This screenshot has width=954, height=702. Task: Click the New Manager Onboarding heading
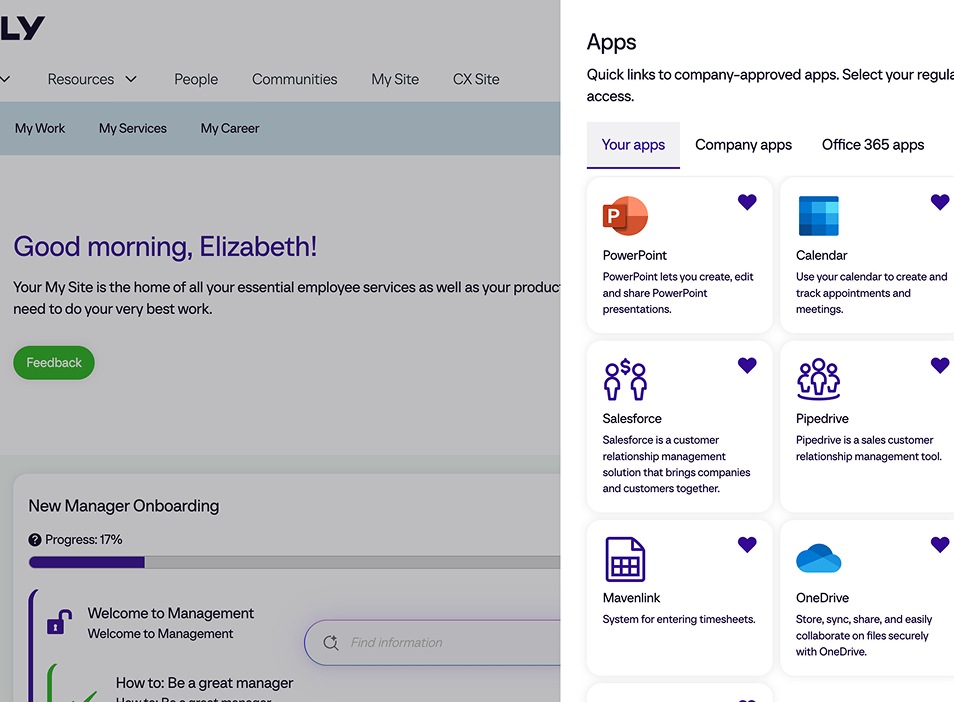click(x=124, y=506)
